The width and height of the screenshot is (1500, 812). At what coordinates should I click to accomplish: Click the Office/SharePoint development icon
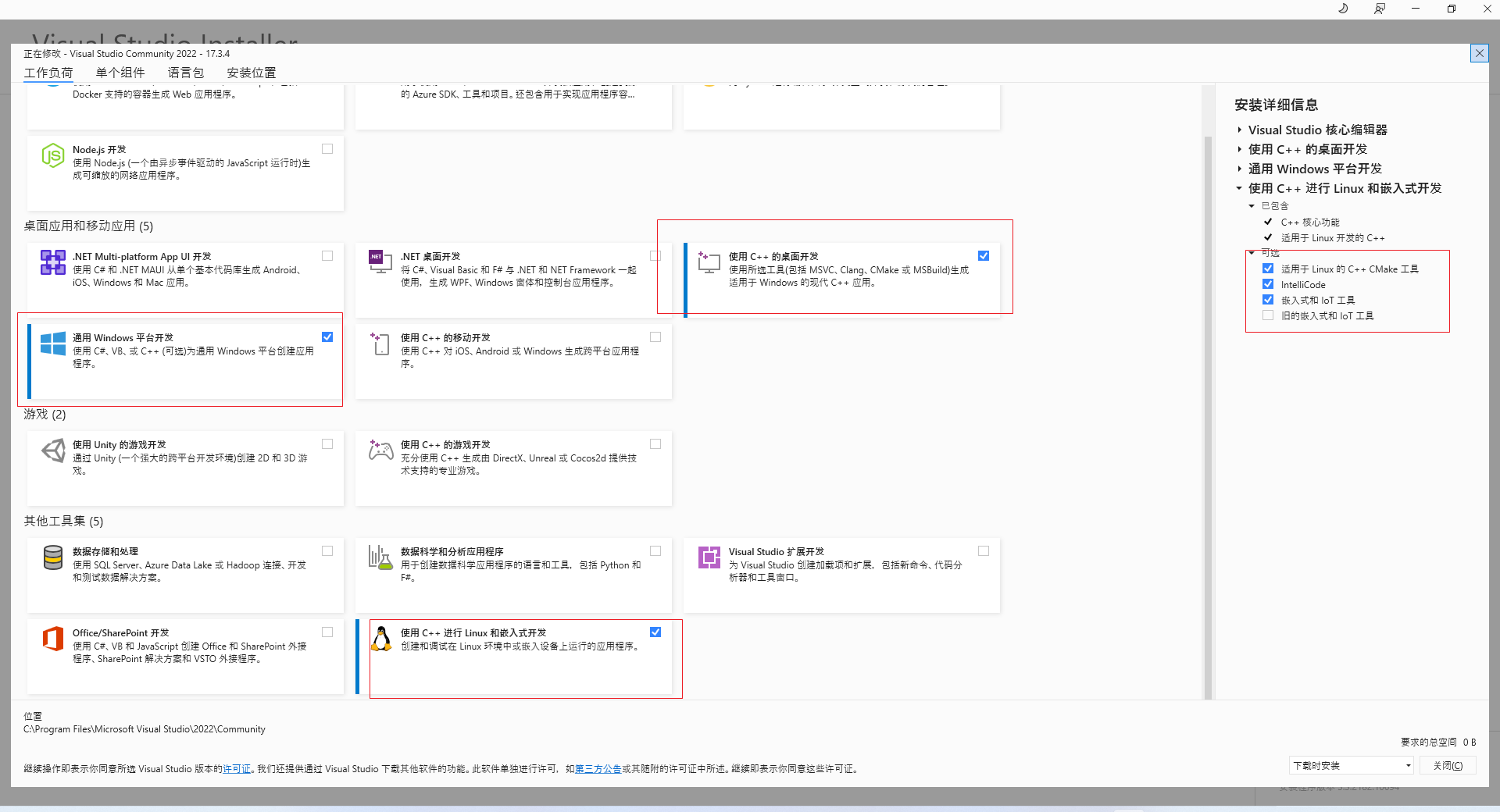pyautogui.click(x=52, y=639)
